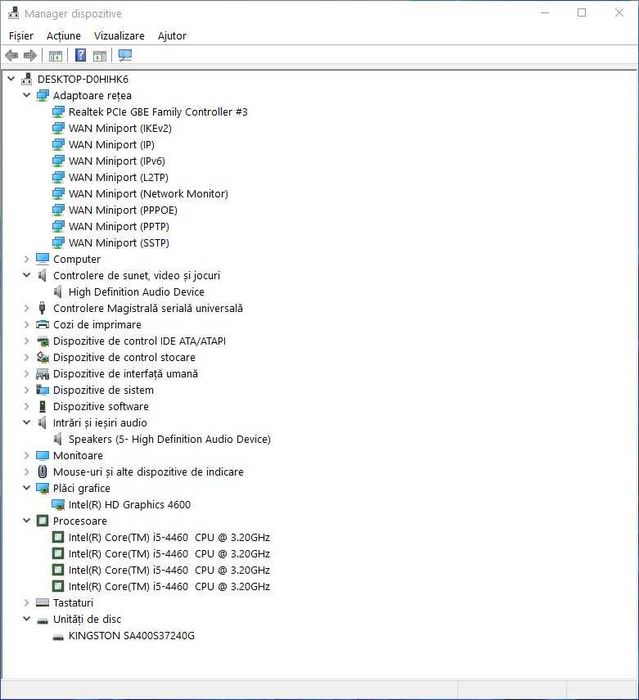This screenshot has width=639, height=700.
Task: Expand the Computer category
Action: click(x=27, y=259)
